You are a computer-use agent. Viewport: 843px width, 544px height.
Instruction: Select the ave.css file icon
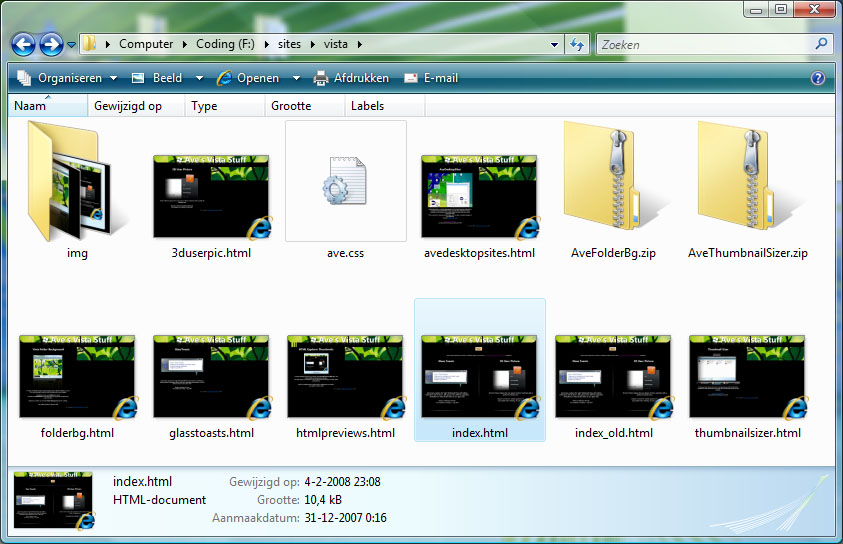pyautogui.click(x=346, y=182)
